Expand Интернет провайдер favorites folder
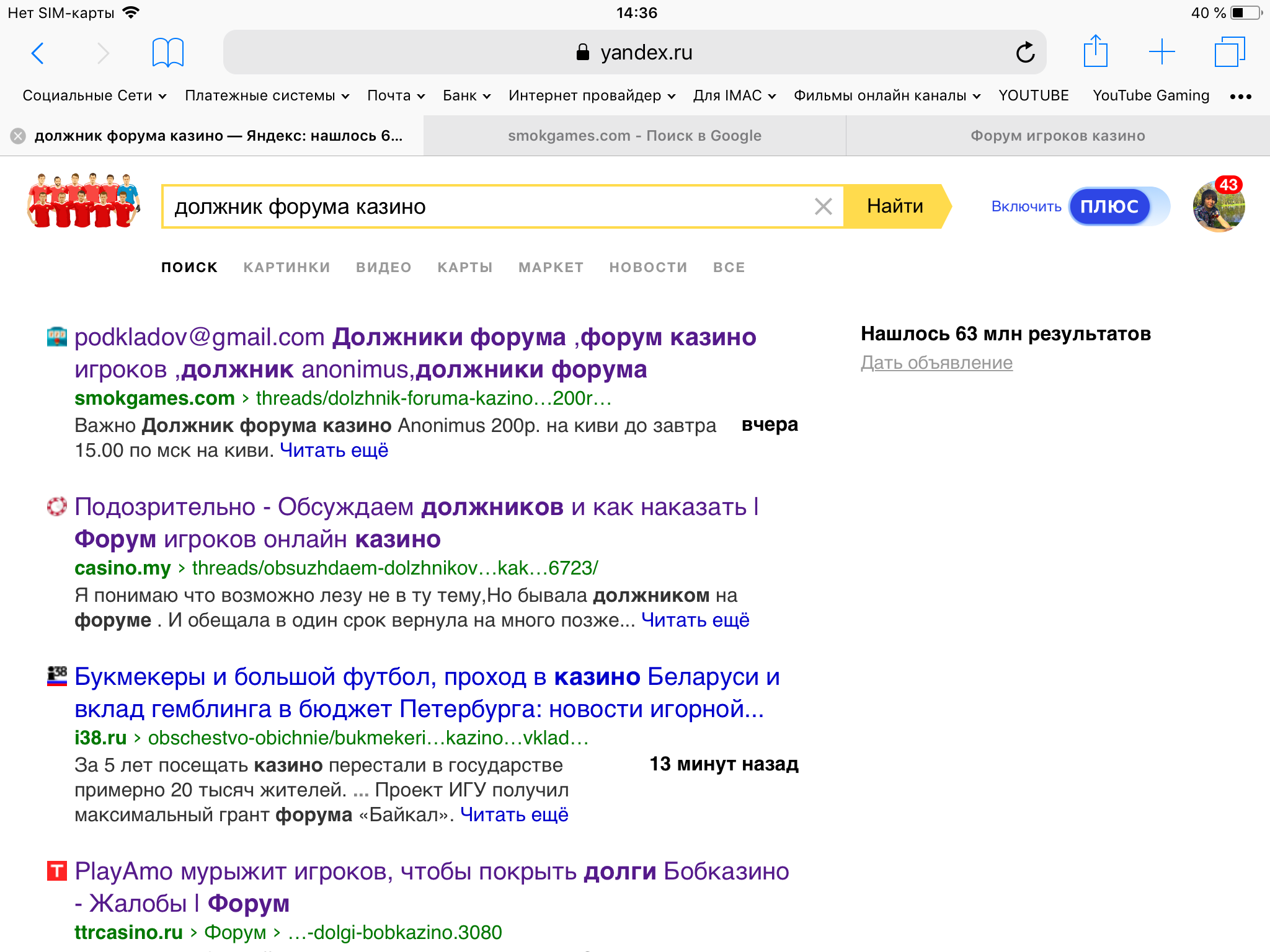The image size is (1270, 952). point(592,95)
